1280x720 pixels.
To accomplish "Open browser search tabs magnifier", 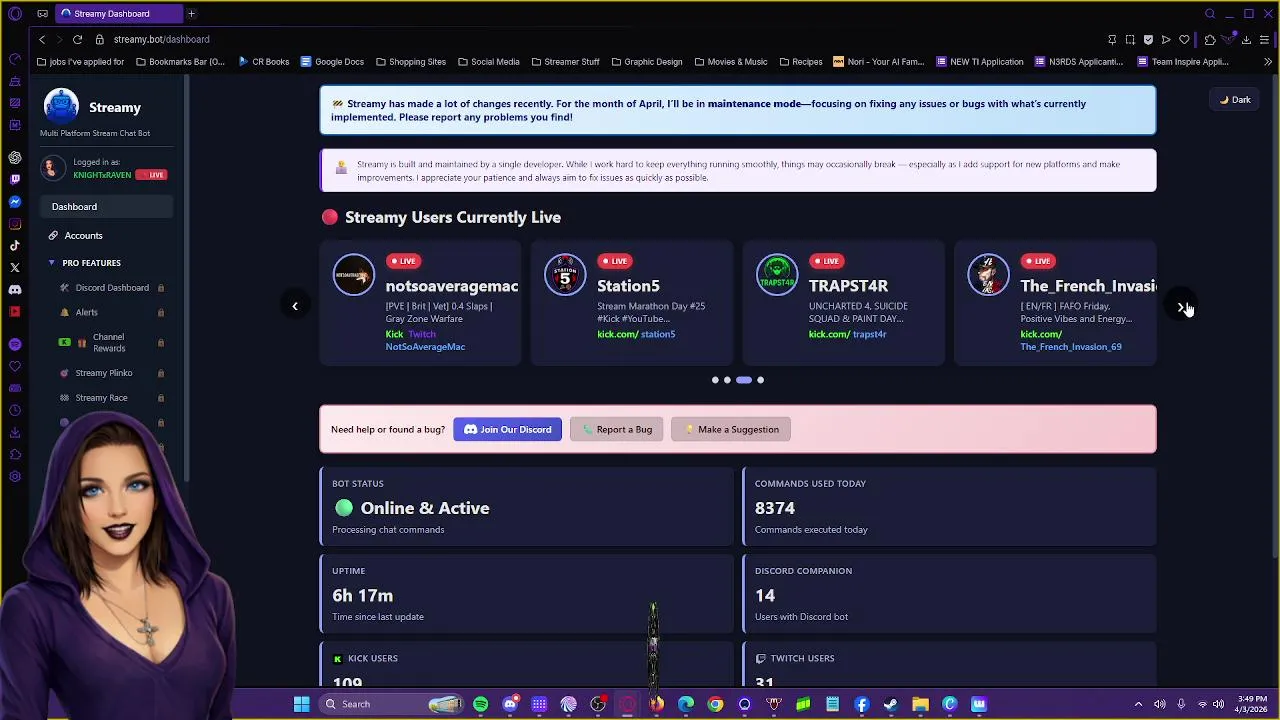I will [1210, 14].
